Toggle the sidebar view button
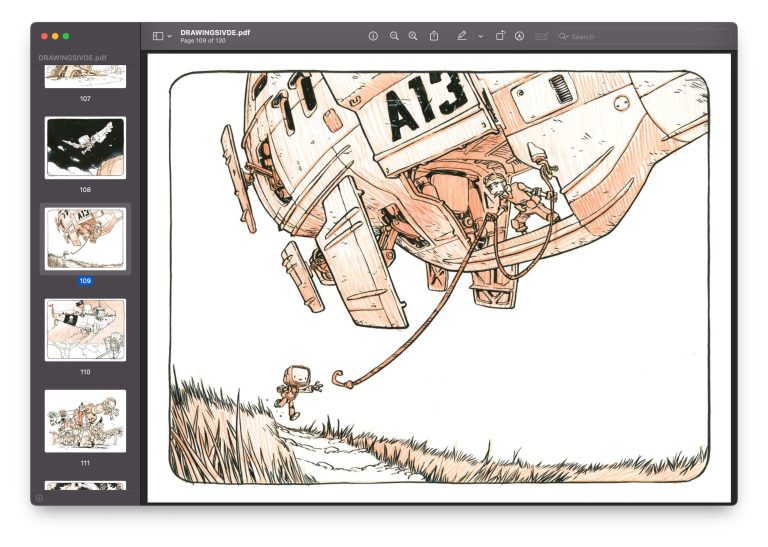This screenshot has height=547, width=768. [x=158, y=36]
